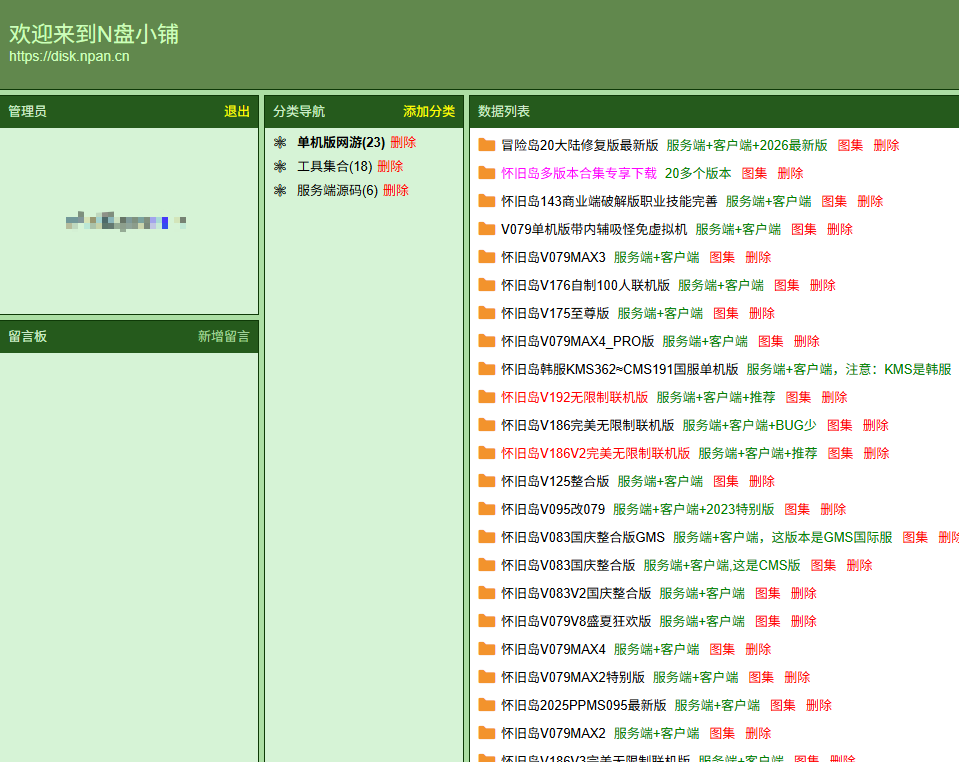Click folder icon beside 怀旧岛V079V8盛夏狂欢版
The image size is (959, 762).
click(487, 621)
